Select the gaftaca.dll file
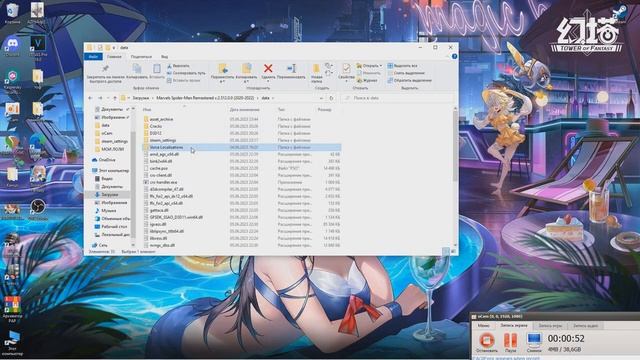Screen dimensions: 640x360 click(159, 210)
